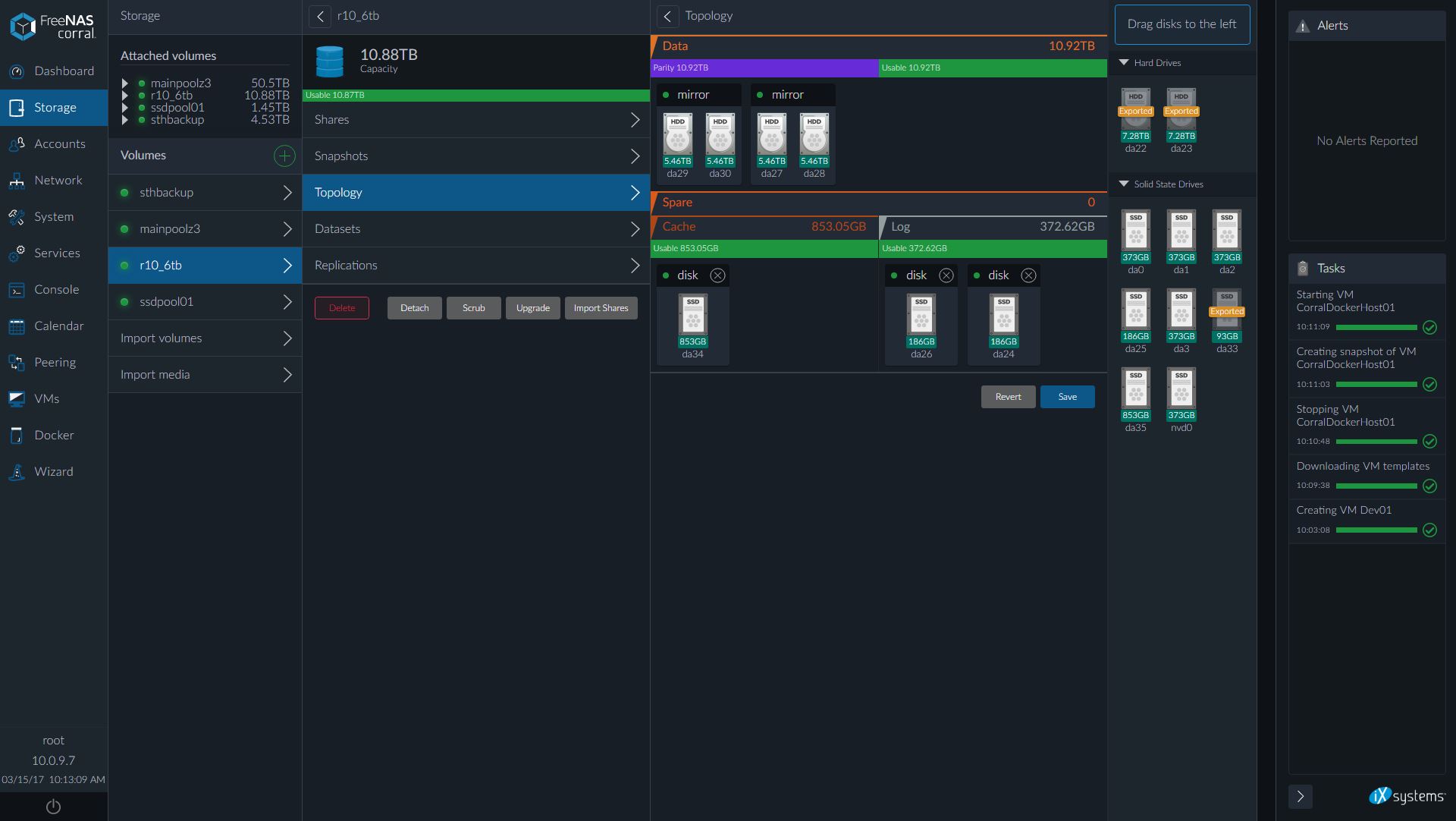Screen dimensions: 1456x821
Task: Select the nvd0 SSD drive icon
Action: (1181, 388)
